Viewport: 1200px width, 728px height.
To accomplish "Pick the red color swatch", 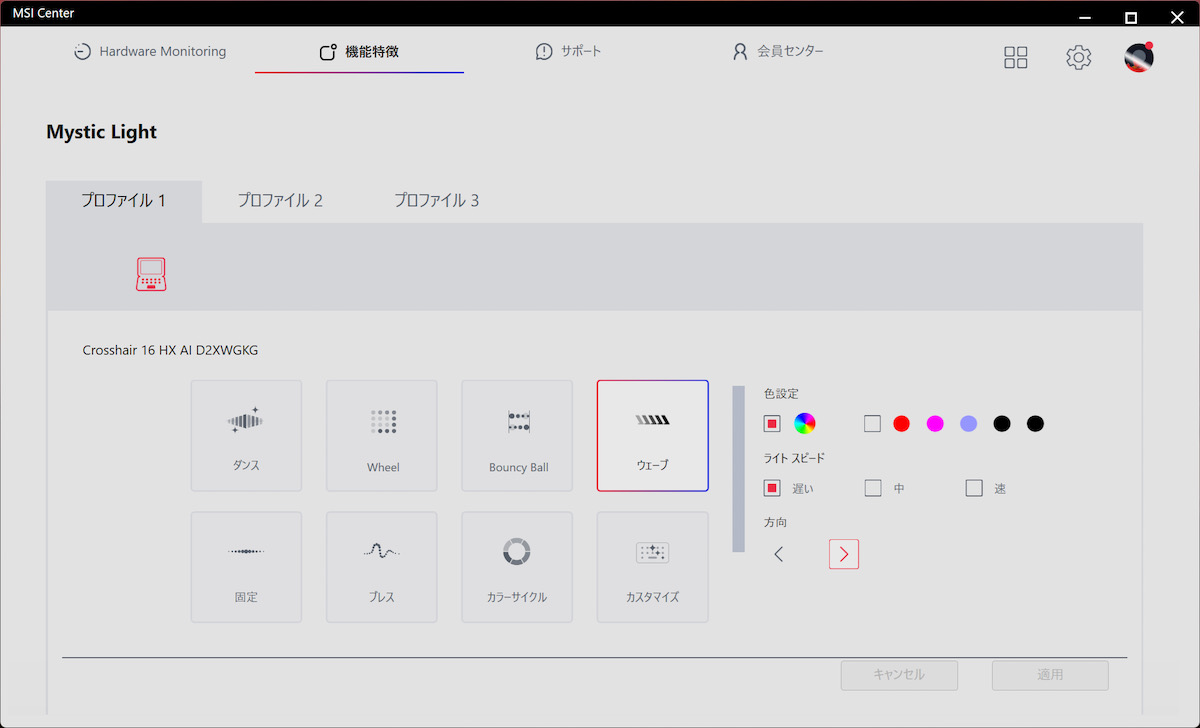I will coord(902,423).
